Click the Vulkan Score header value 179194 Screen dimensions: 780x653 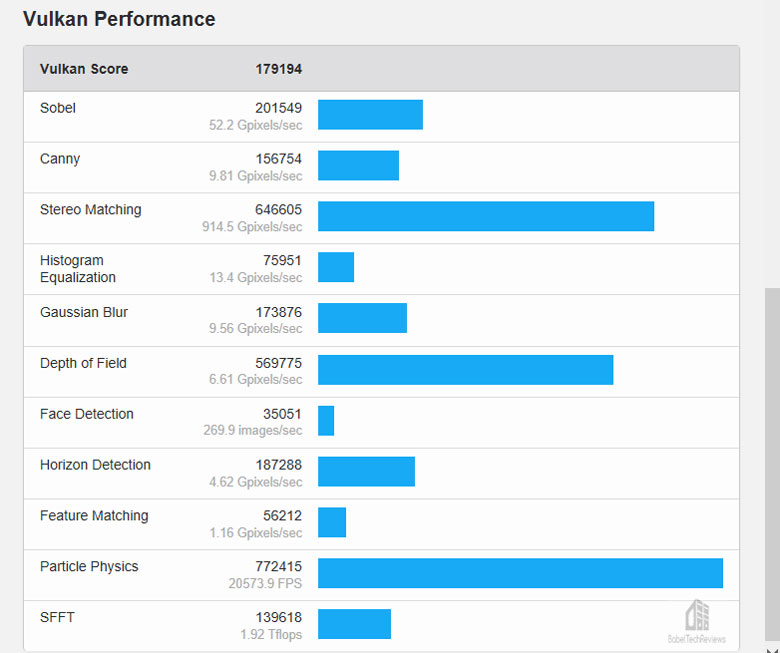(x=279, y=69)
